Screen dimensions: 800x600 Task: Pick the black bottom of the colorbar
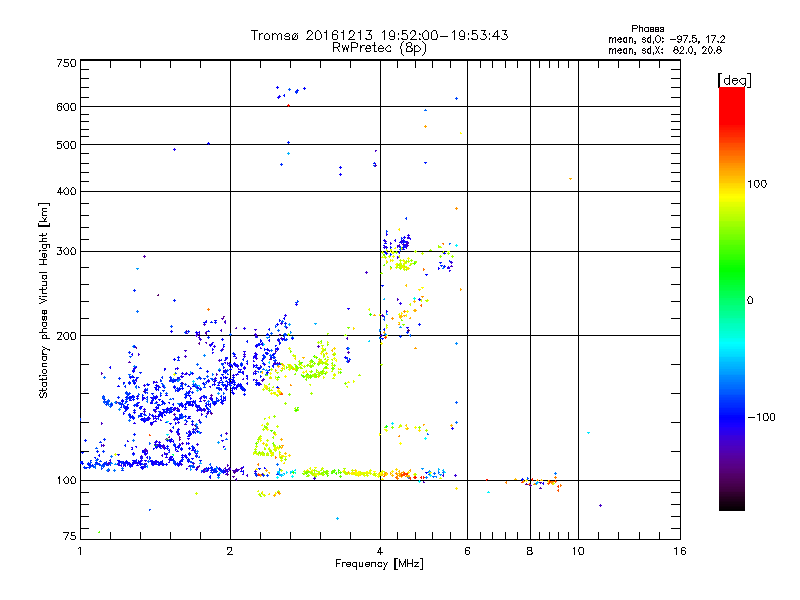click(732, 505)
